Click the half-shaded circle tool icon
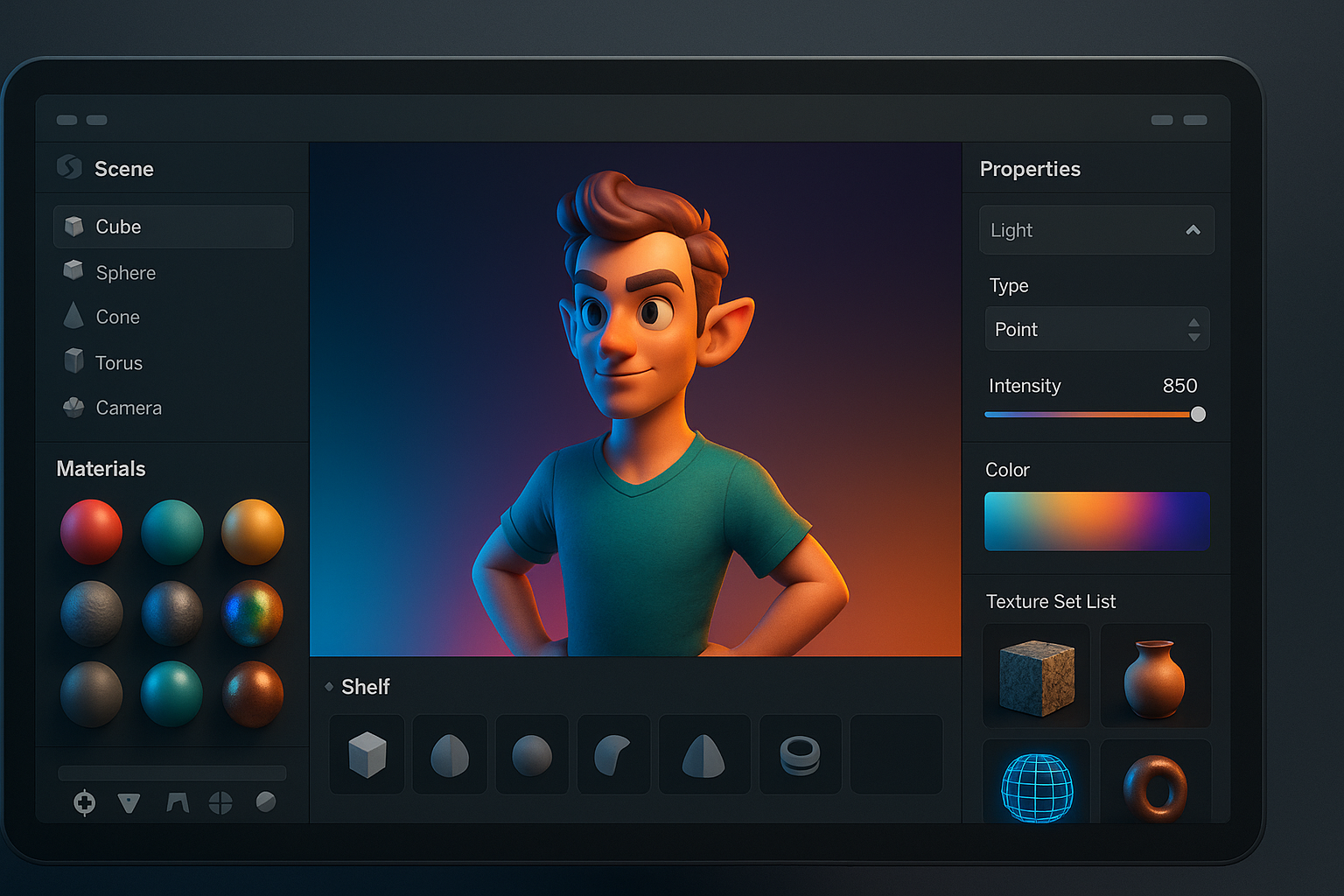 click(x=266, y=801)
